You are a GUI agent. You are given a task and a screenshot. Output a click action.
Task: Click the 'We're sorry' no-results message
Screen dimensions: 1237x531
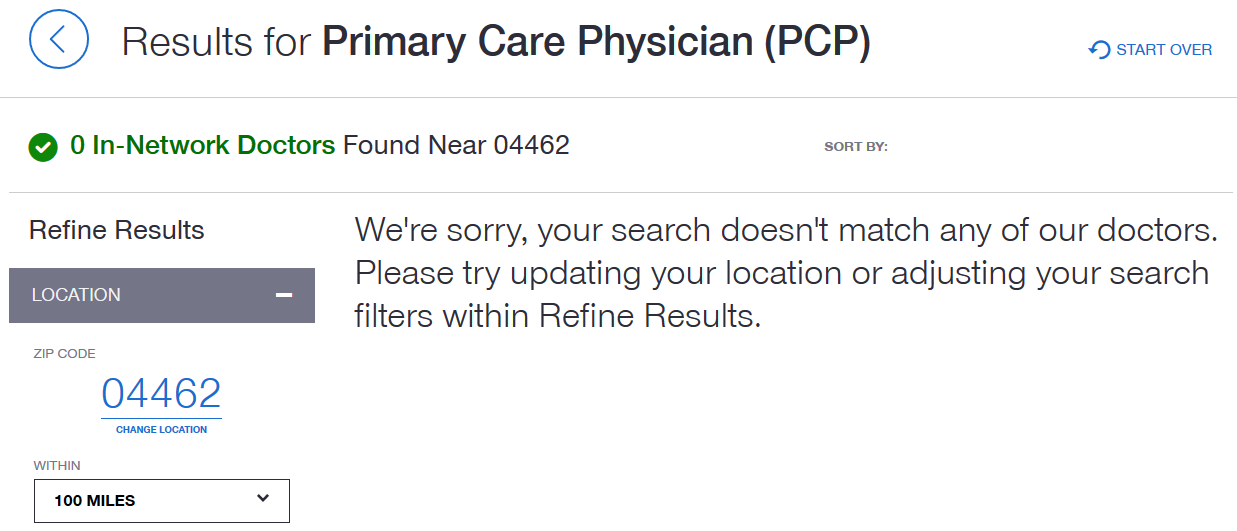tap(786, 273)
